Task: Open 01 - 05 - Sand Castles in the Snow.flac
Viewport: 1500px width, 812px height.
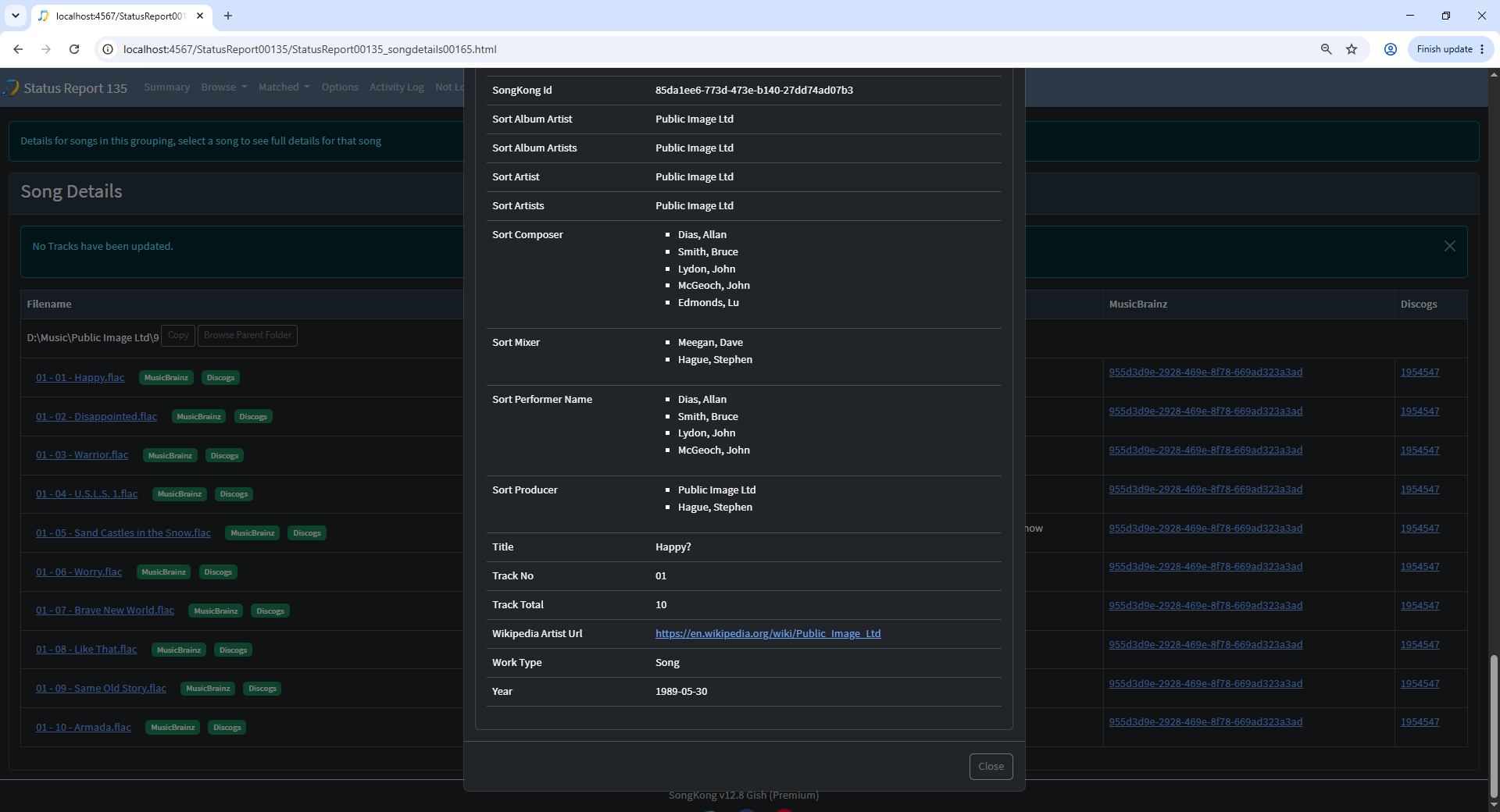Action: 123,533
